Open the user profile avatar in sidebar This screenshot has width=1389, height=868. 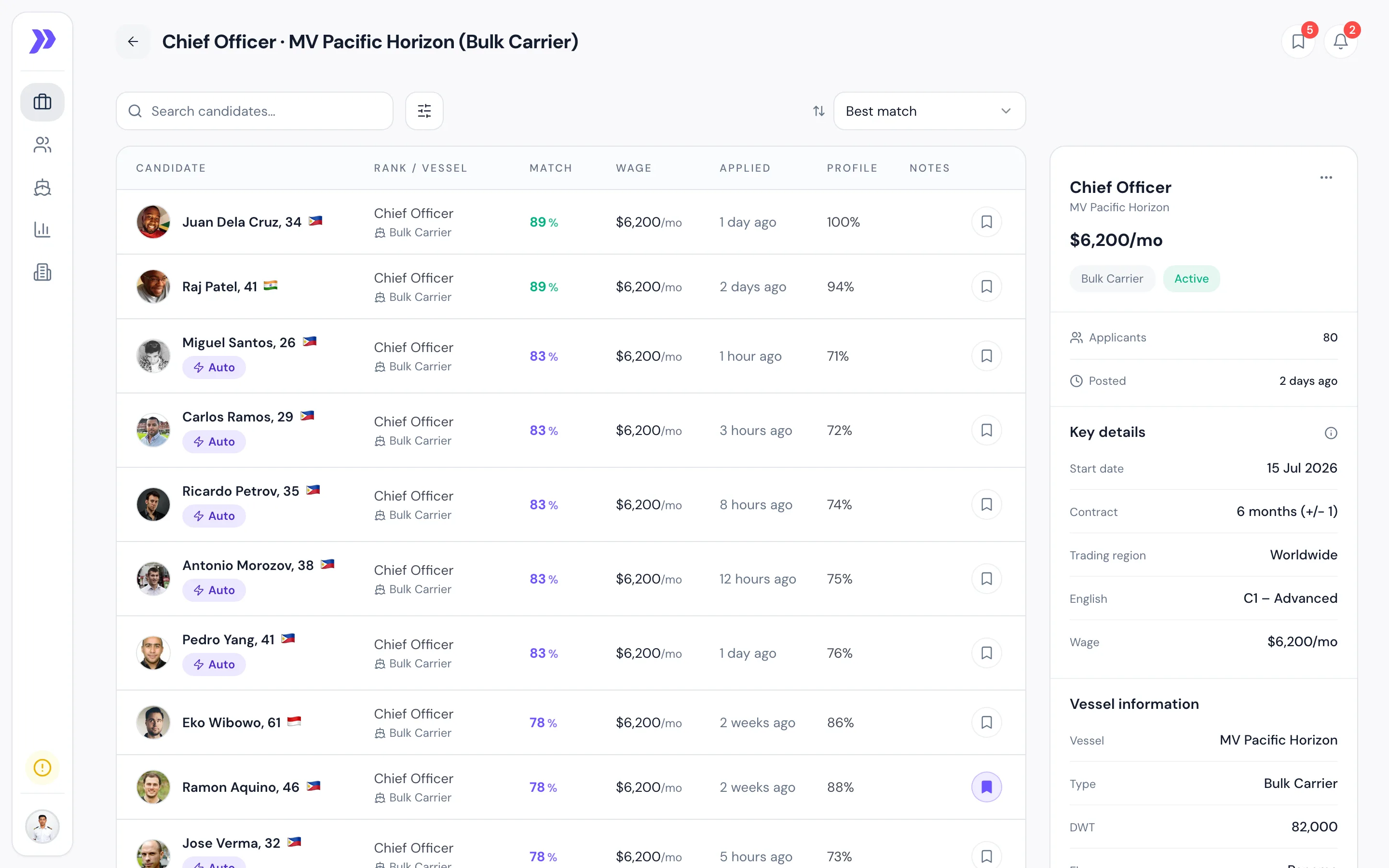(42, 827)
